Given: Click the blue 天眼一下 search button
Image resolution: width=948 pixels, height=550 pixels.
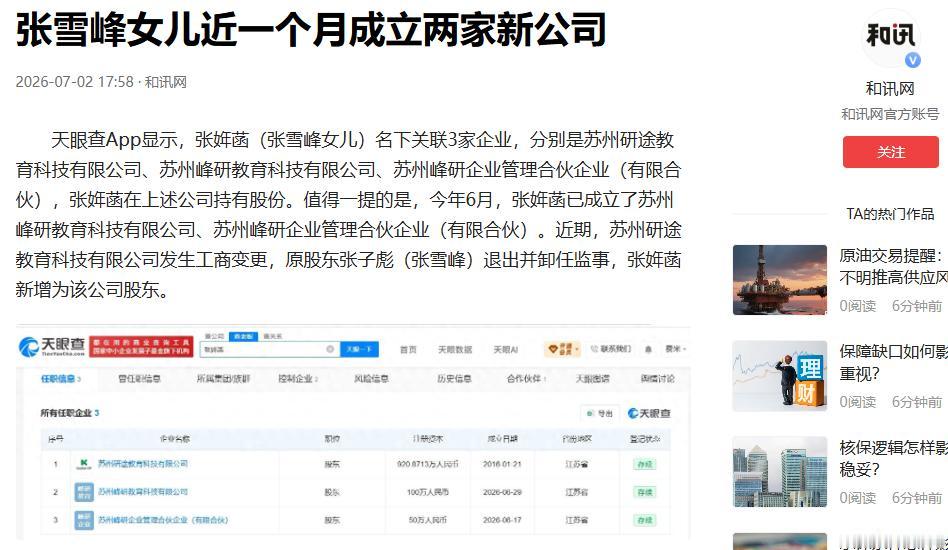Looking at the screenshot, I should tap(360, 349).
